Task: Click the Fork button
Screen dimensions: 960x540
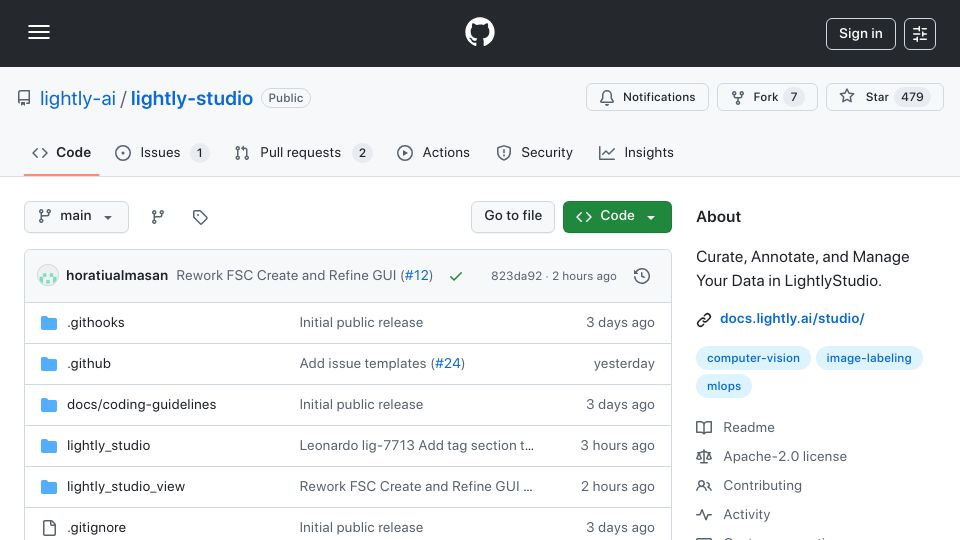Action: click(x=767, y=97)
